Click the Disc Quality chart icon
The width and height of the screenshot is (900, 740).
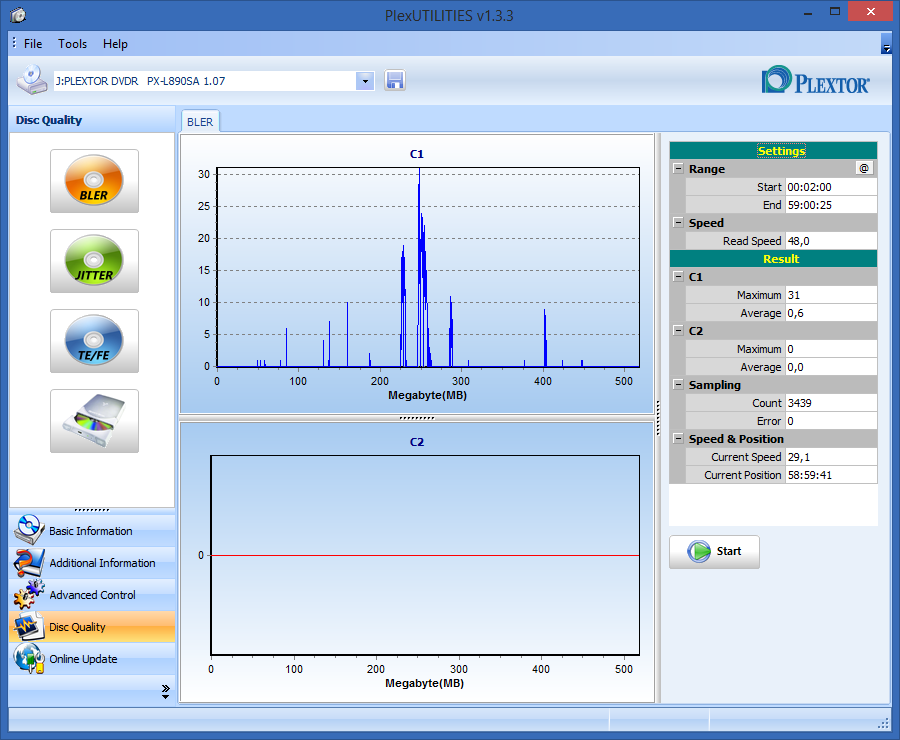(x=29, y=626)
